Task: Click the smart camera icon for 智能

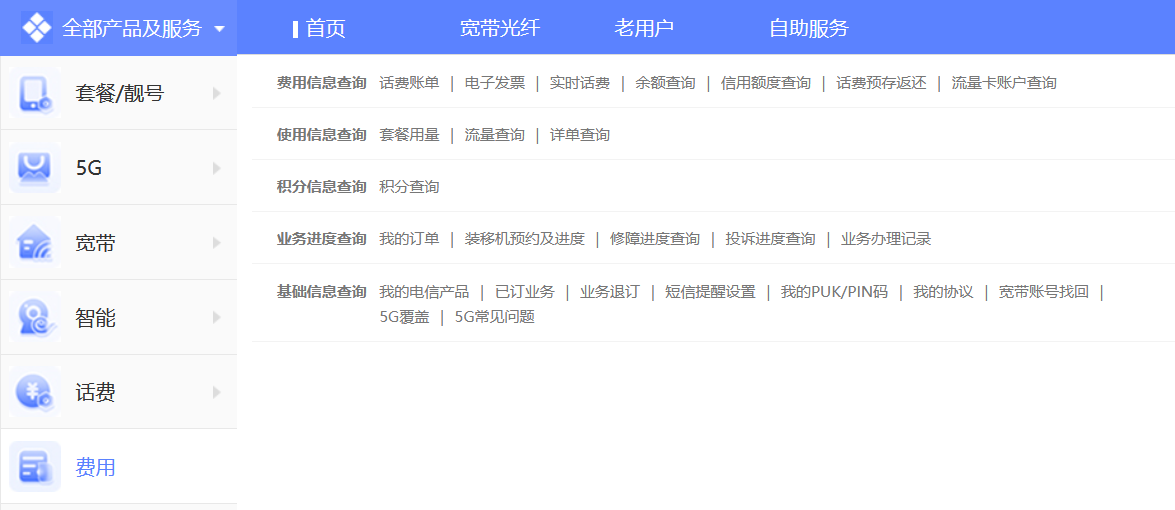Action: pos(34,318)
